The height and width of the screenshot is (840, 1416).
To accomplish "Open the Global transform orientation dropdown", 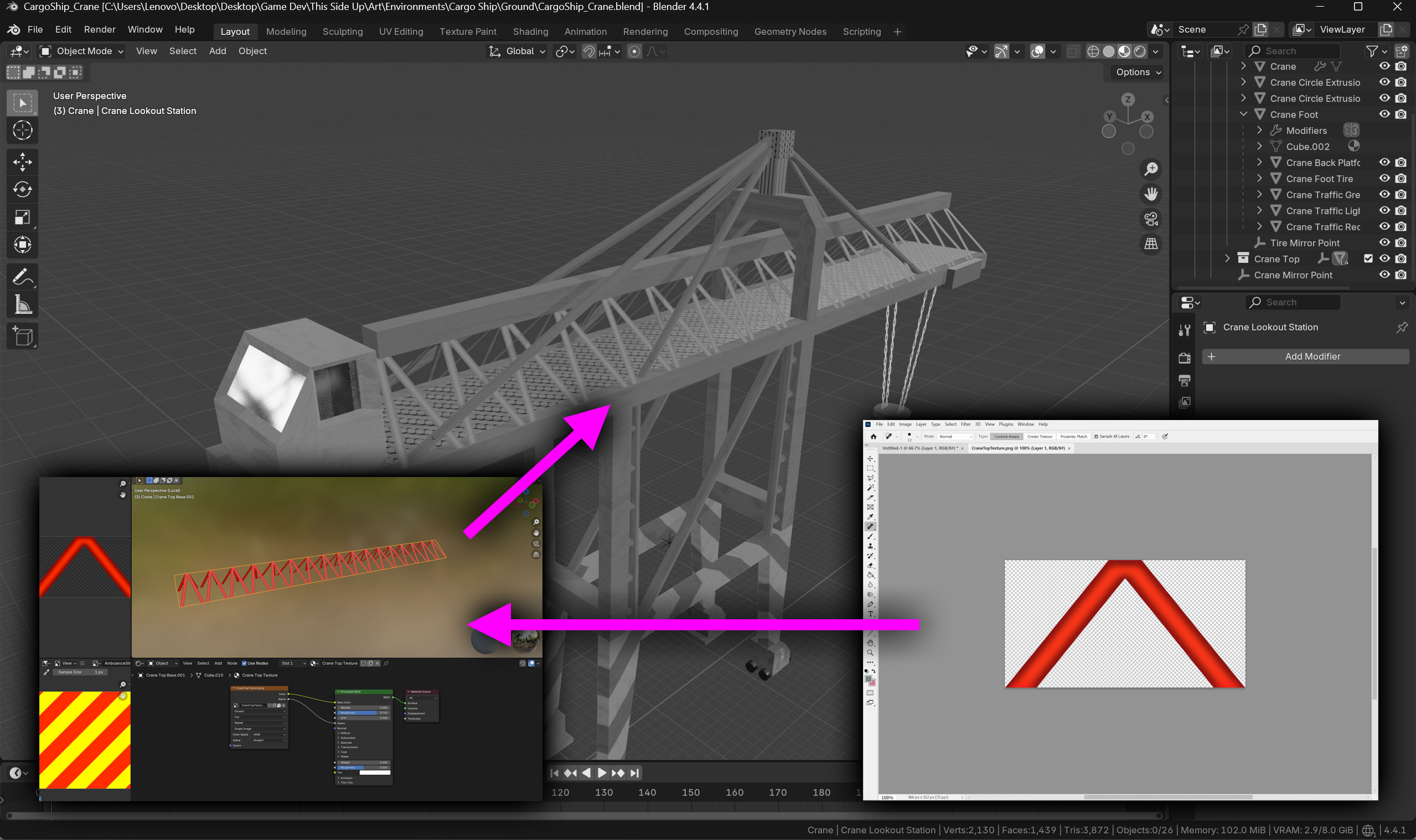I will pos(518,51).
